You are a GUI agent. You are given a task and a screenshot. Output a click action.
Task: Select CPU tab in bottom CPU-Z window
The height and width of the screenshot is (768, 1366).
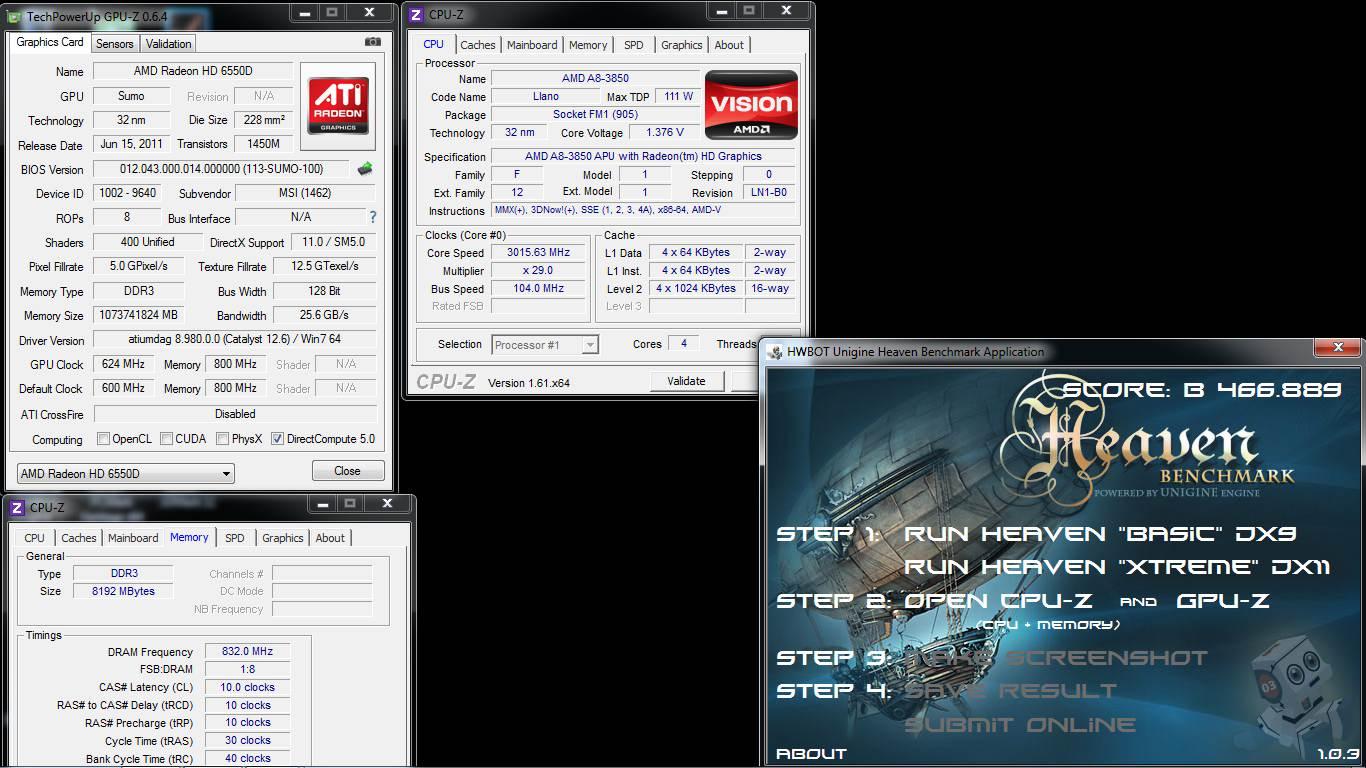(x=35, y=538)
